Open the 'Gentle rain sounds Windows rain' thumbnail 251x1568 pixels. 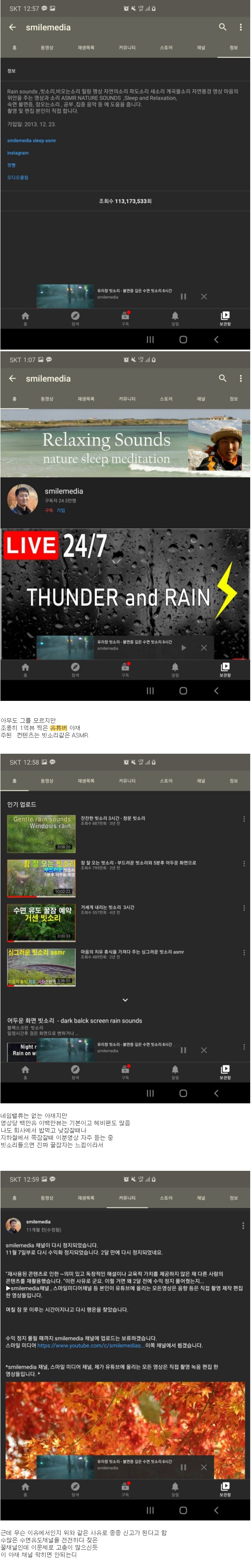point(41,834)
